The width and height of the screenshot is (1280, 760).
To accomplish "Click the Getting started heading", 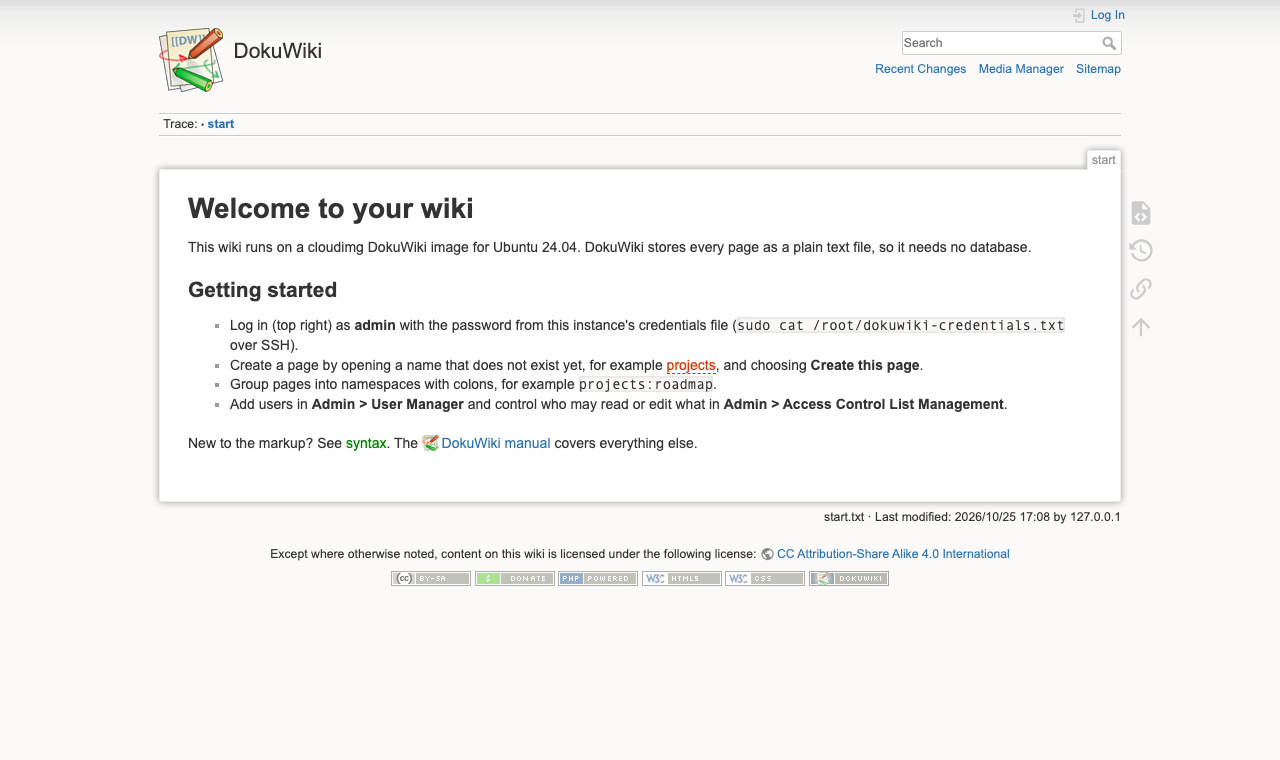I will (x=263, y=290).
